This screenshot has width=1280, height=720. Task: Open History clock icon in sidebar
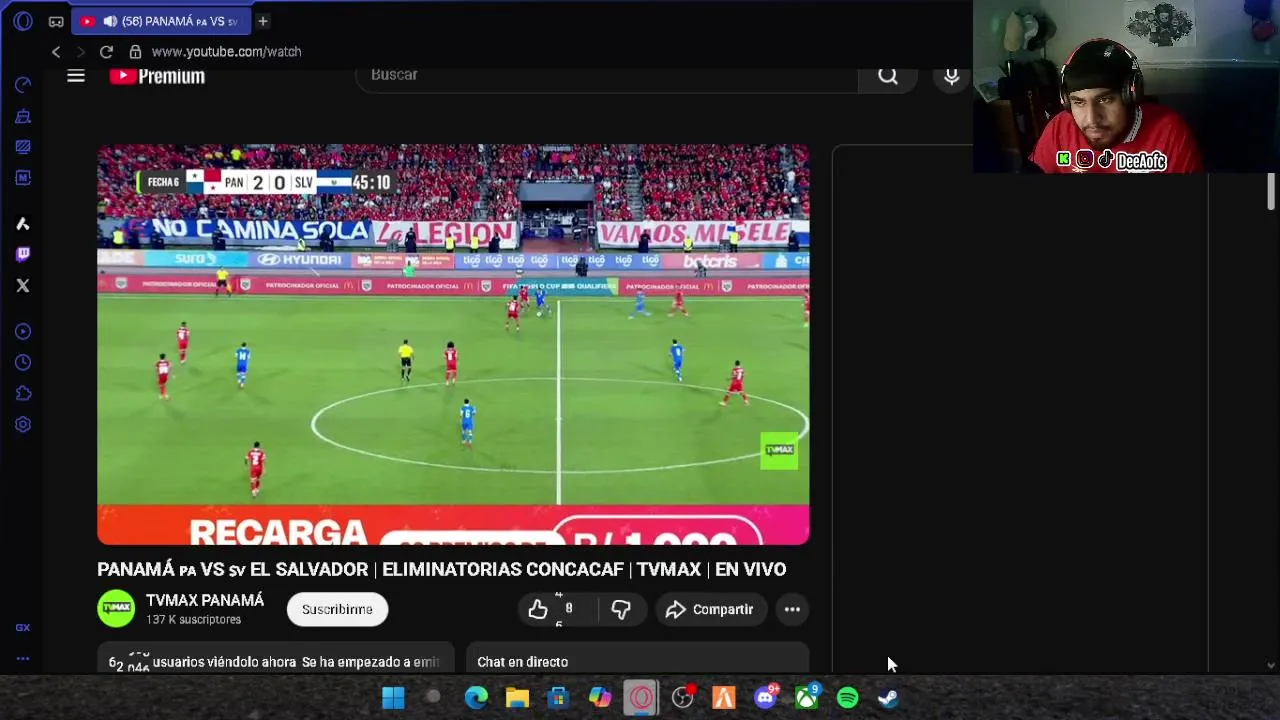coord(23,362)
